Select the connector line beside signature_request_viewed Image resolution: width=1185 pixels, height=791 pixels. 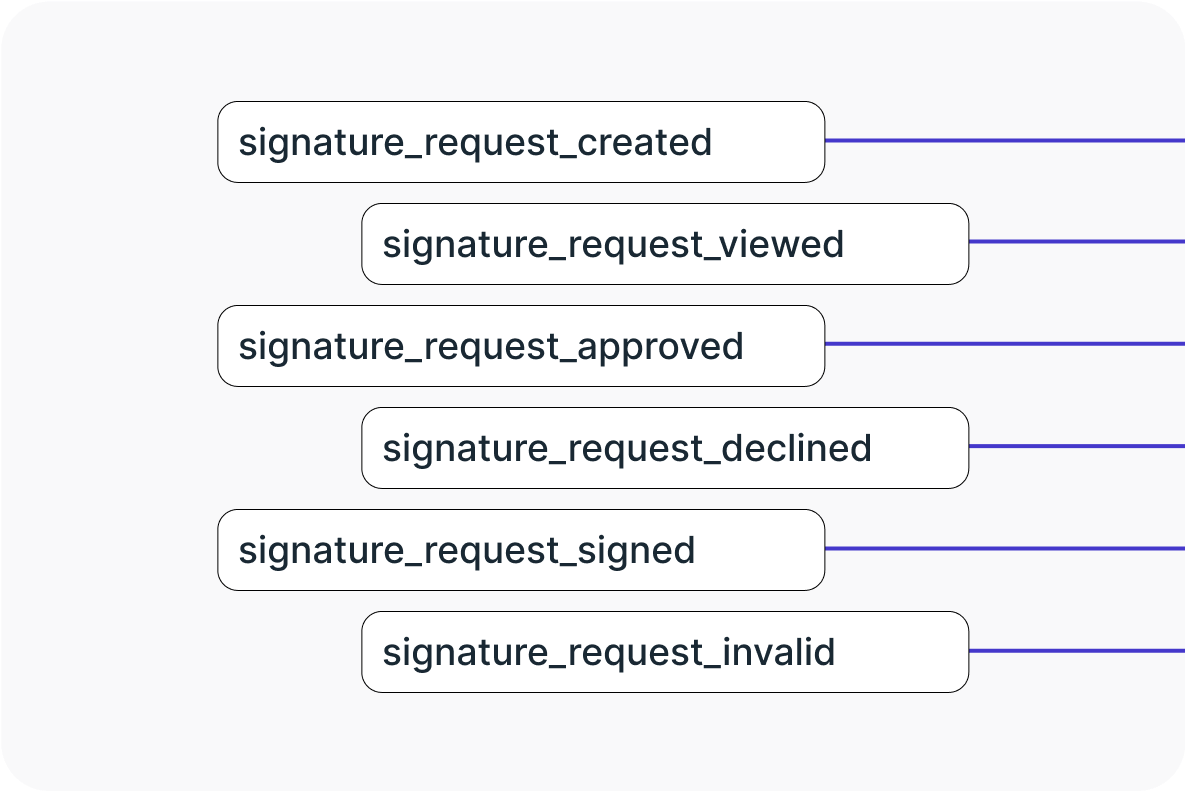click(1077, 242)
